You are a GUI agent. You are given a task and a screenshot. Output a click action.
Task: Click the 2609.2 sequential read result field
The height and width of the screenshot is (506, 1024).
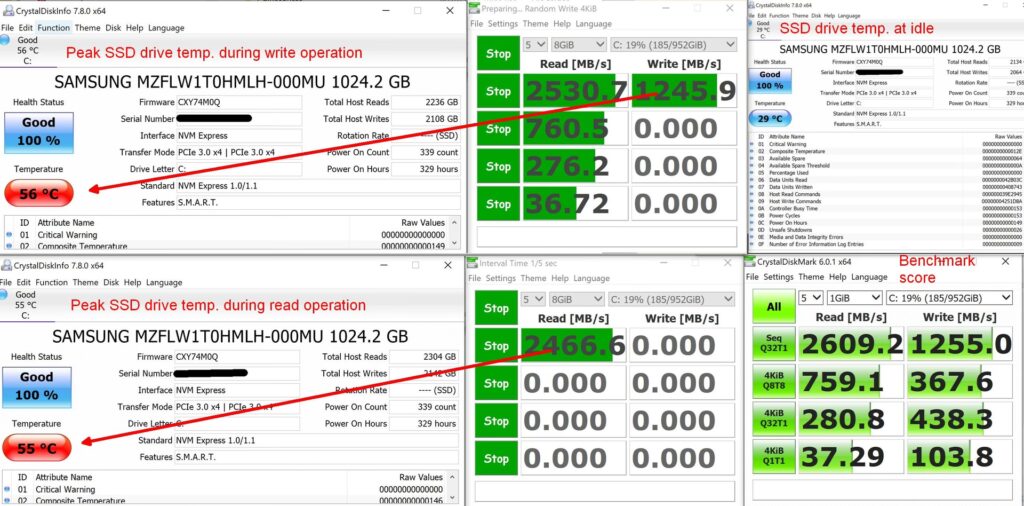[851, 345]
